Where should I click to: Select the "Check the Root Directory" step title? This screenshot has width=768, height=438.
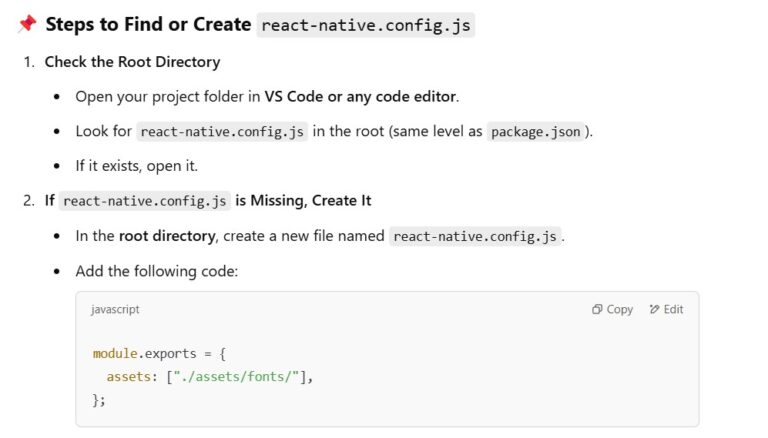131,62
